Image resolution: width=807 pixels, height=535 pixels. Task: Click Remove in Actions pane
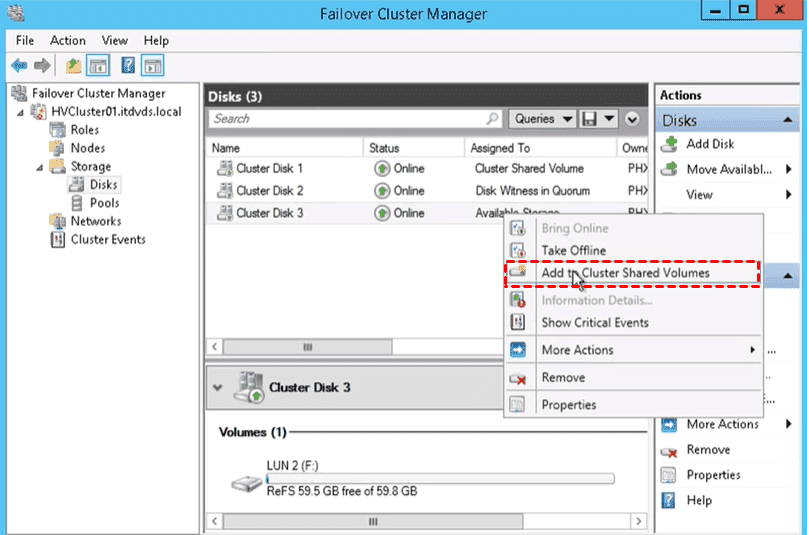[x=708, y=450]
